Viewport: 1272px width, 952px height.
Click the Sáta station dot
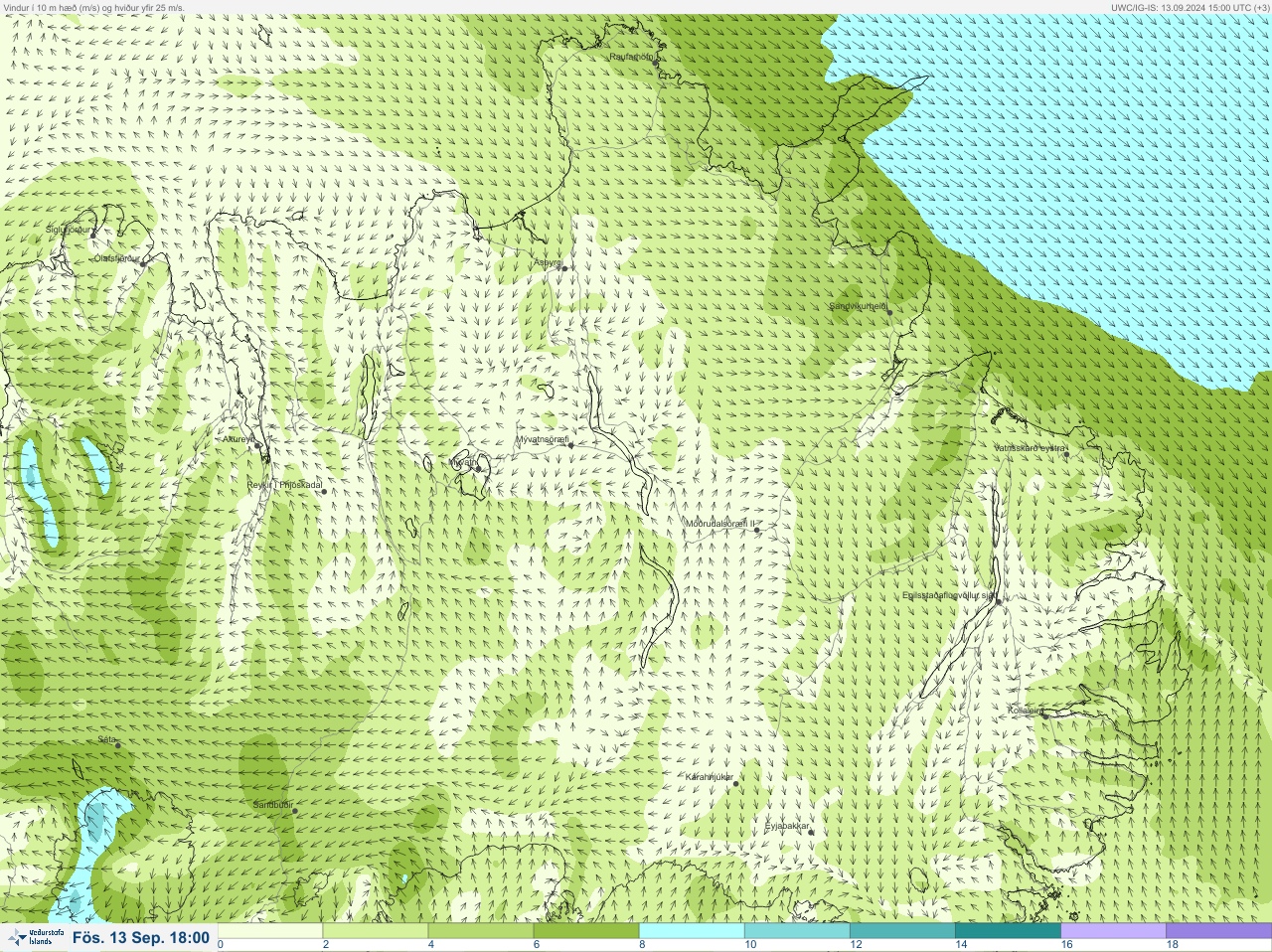point(117,745)
